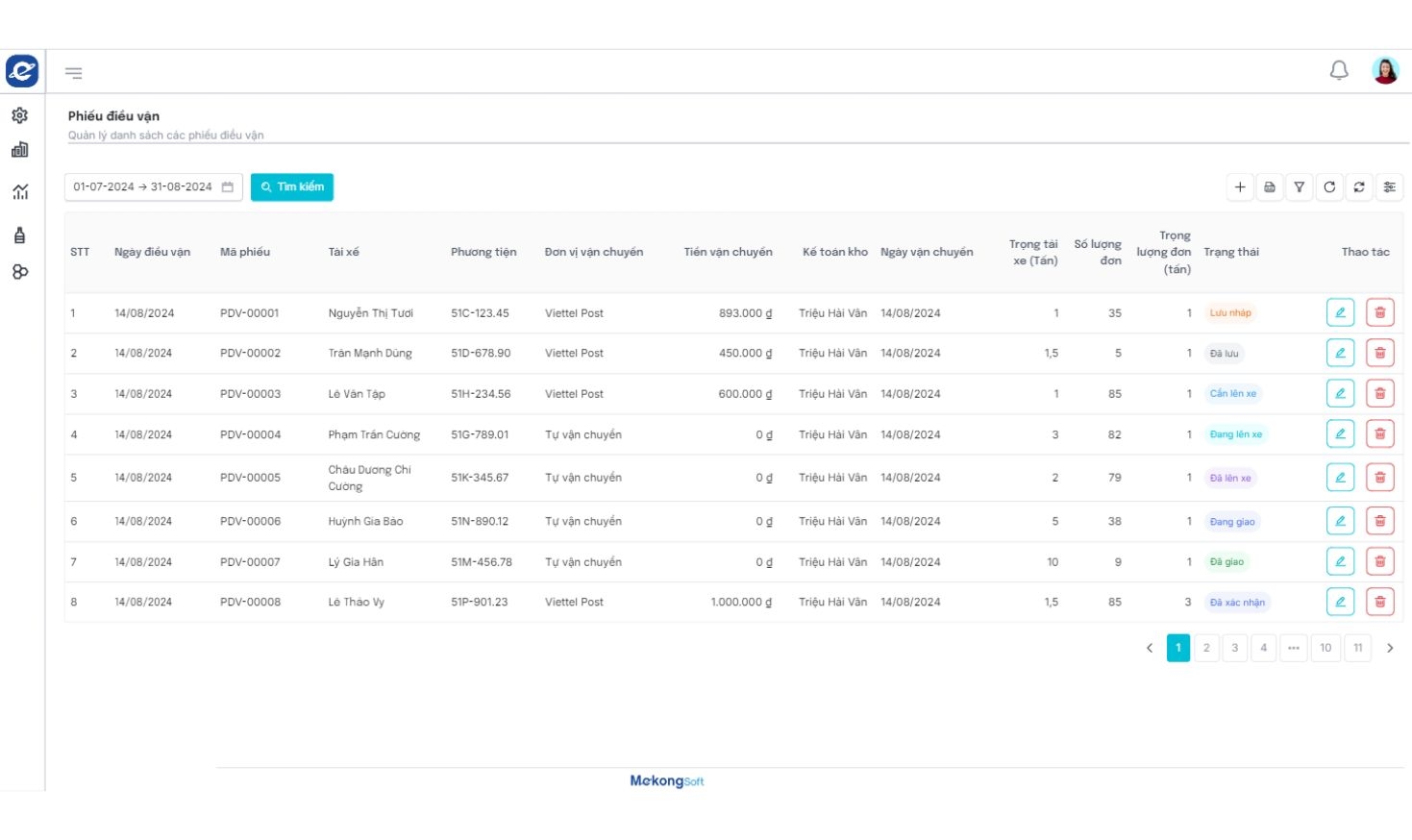Toggle the hamburger sidebar menu
The image size is (1412, 840).
click(74, 73)
